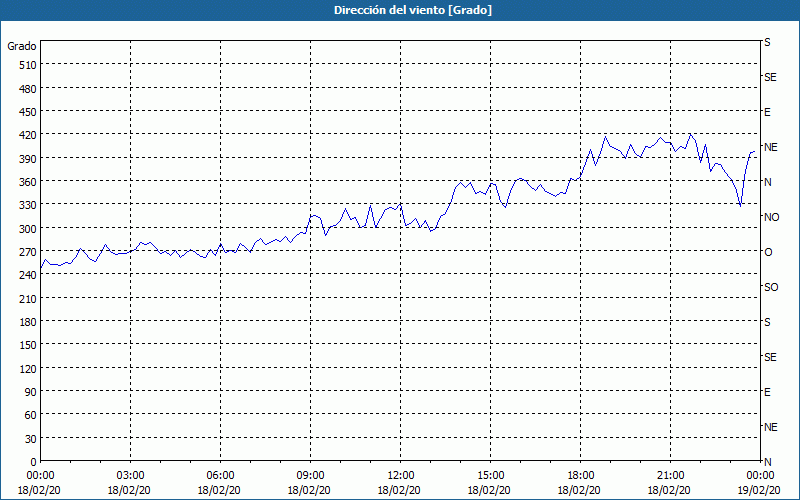This screenshot has width=800, height=500.
Task: Pick the 360 degree axis label
Action: (x=28, y=182)
